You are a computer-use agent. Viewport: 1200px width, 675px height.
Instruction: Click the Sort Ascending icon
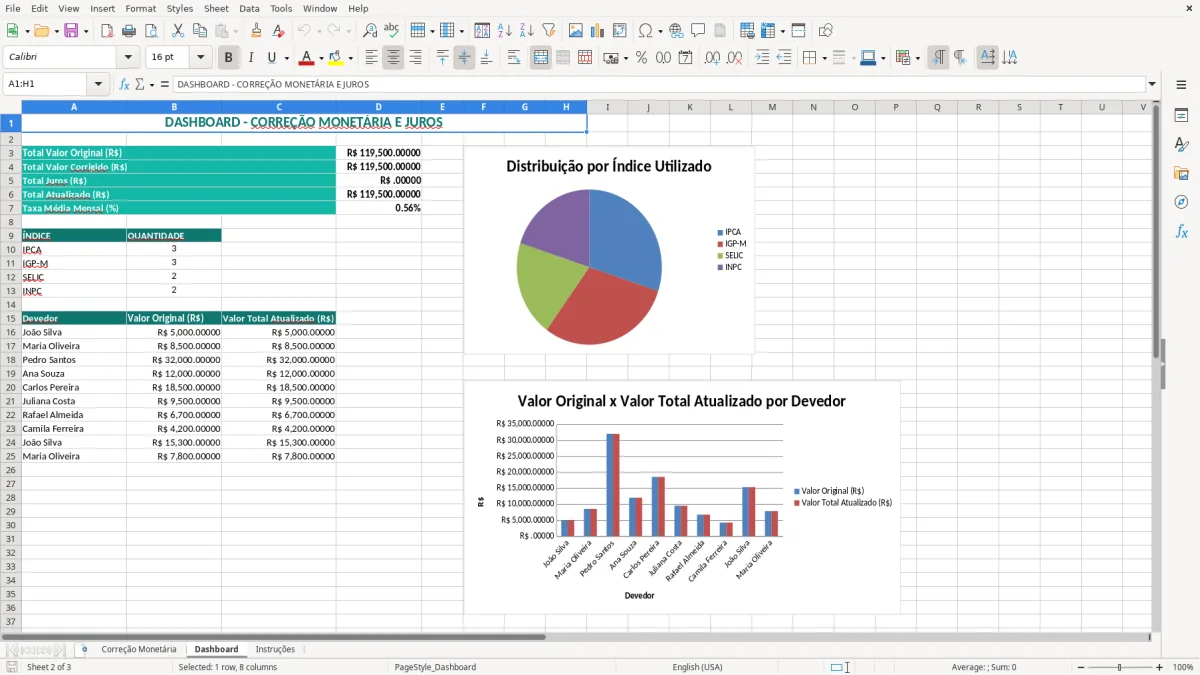click(x=504, y=31)
